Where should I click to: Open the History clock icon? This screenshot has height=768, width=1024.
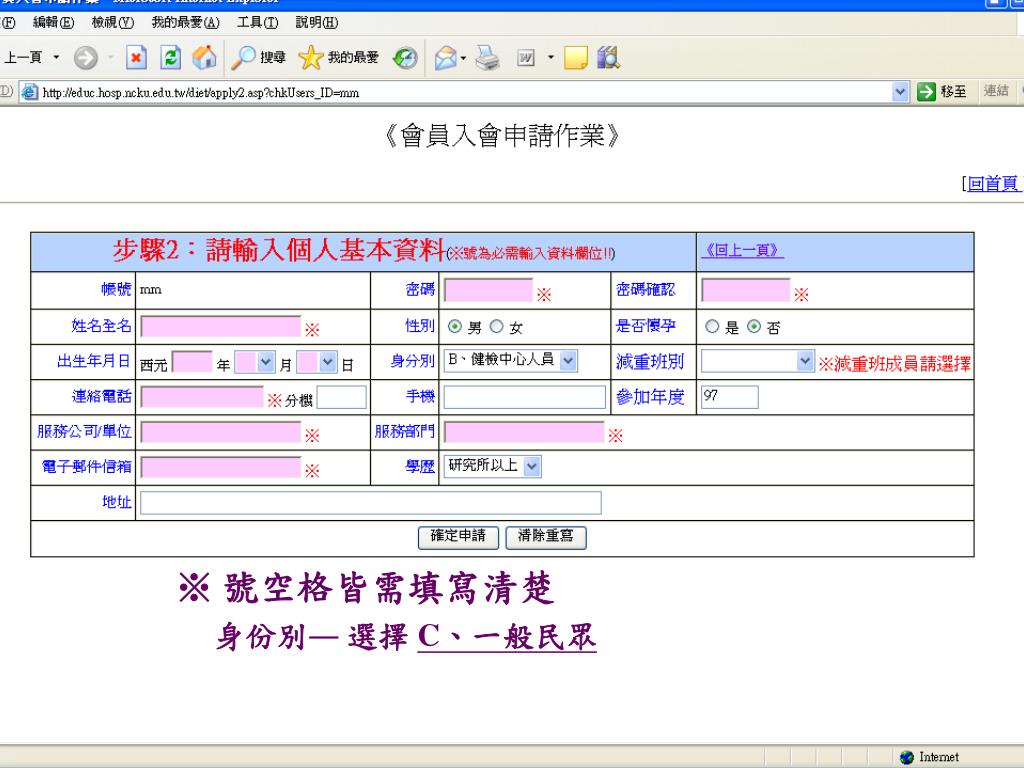pyautogui.click(x=405, y=58)
